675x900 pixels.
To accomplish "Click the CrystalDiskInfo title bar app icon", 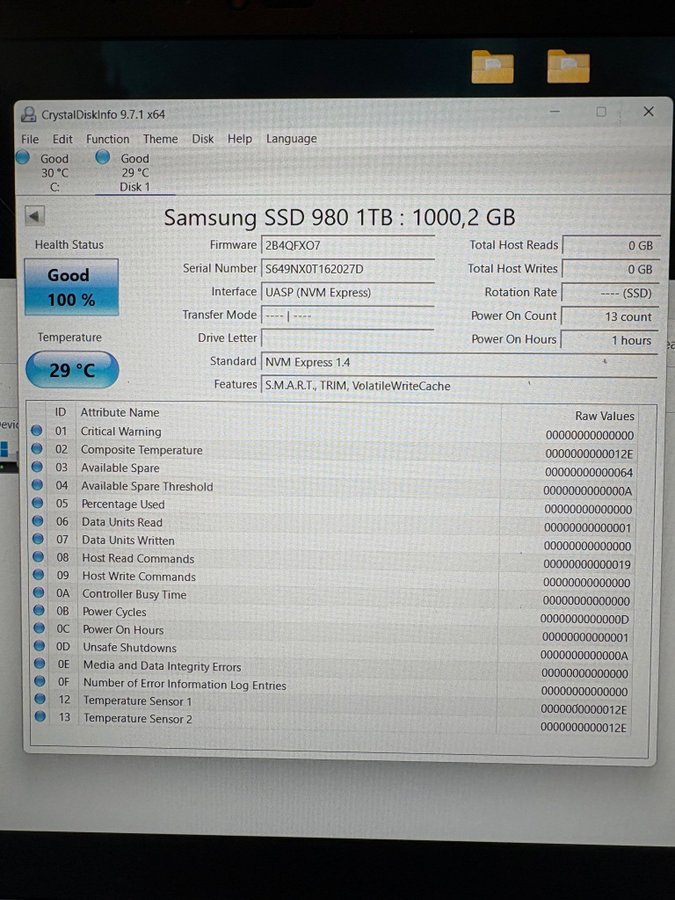I will [28, 114].
